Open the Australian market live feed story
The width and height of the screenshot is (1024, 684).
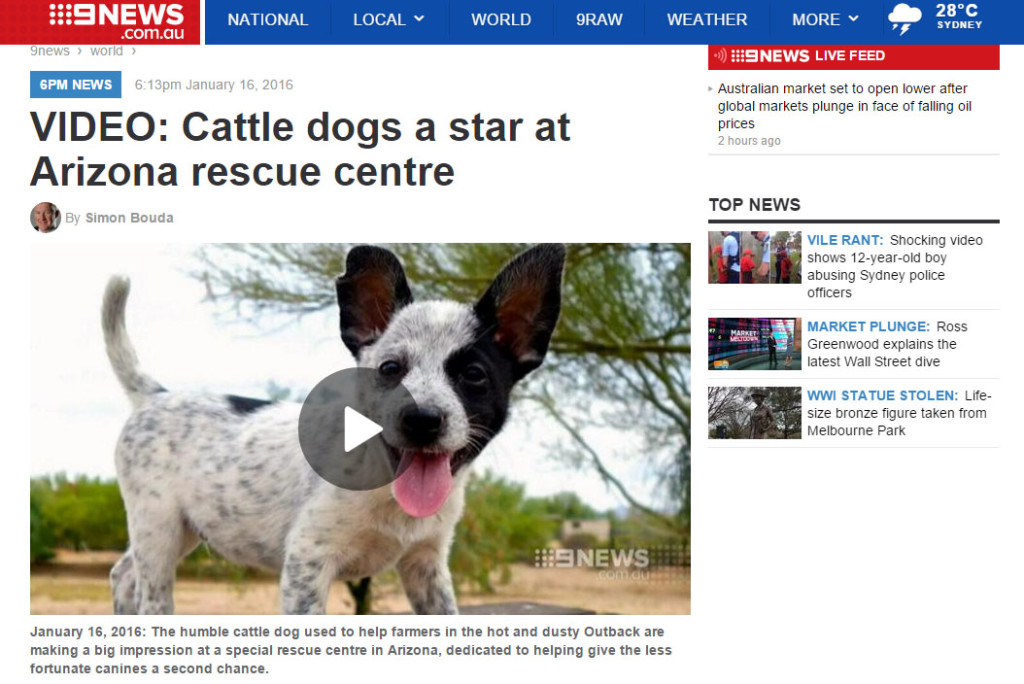point(844,106)
